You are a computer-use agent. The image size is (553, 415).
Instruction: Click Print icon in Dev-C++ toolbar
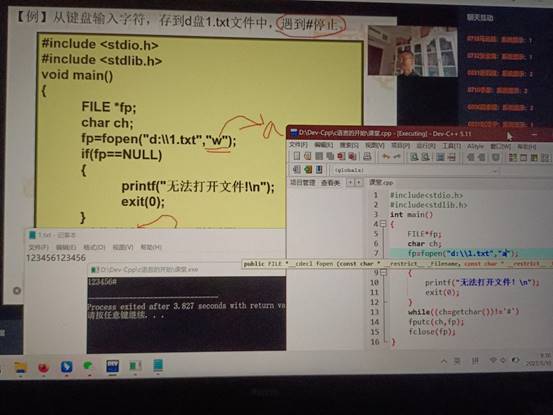coord(367,156)
